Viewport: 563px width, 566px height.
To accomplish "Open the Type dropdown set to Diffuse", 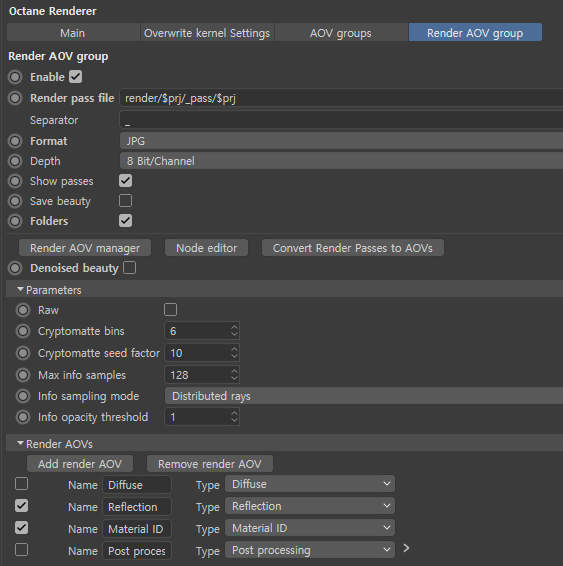I will 310,484.
